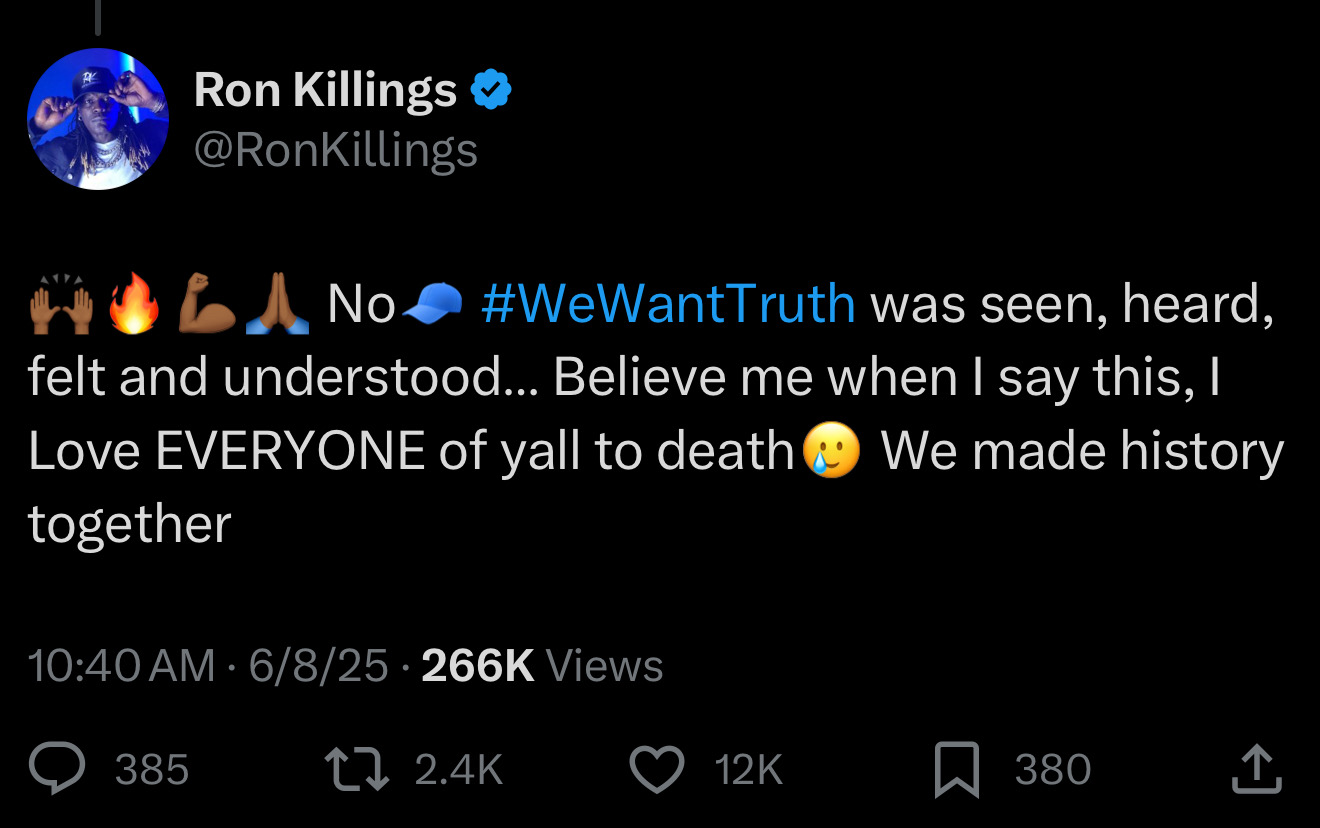Open the reply speech bubble icon
The image size is (1320, 828).
click(x=60, y=769)
